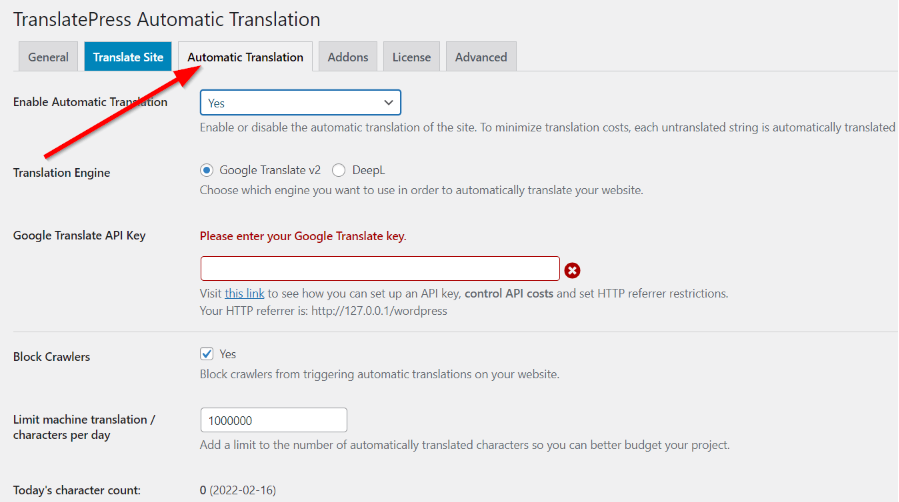899x502 pixels.
Task: Click the Block Crawlers label
Action: click(x=52, y=356)
